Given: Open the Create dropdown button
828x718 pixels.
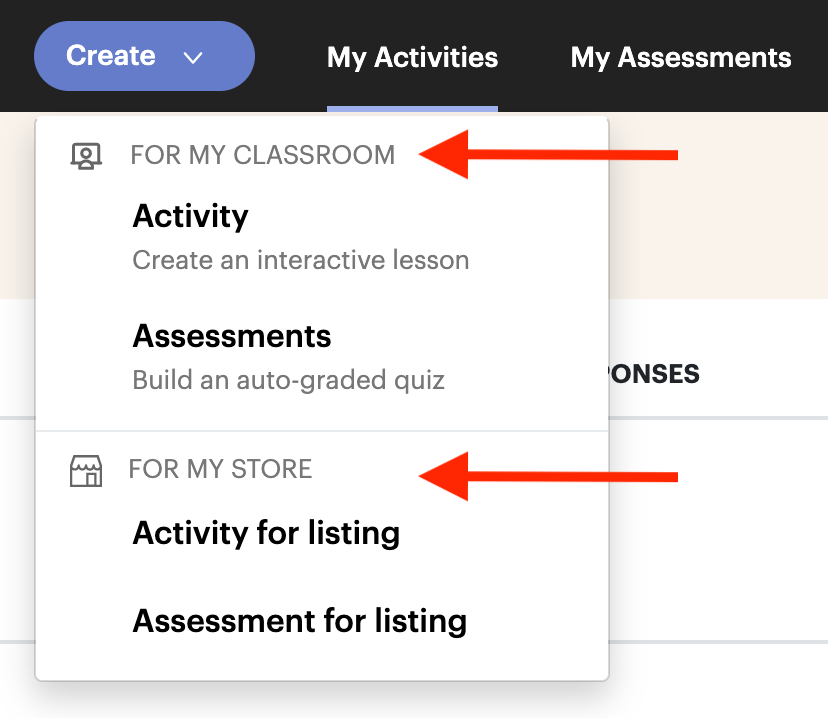Looking at the screenshot, I should tap(144, 56).
